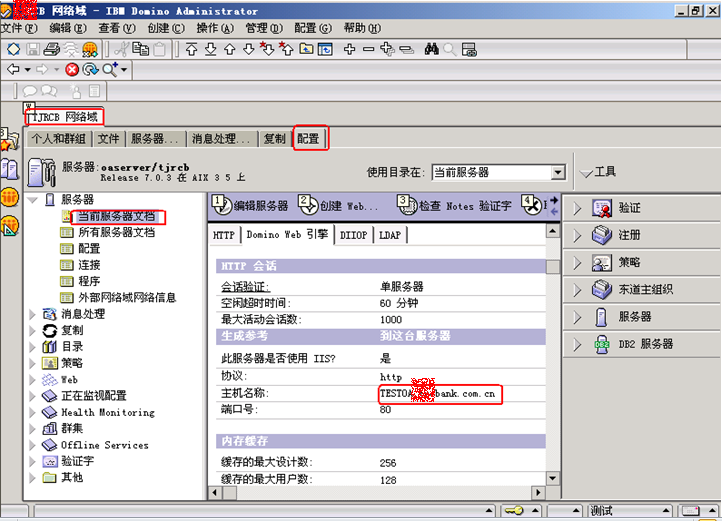Click the Search magnifier toolbar icon
The height and width of the screenshot is (521, 722).
[111, 70]
